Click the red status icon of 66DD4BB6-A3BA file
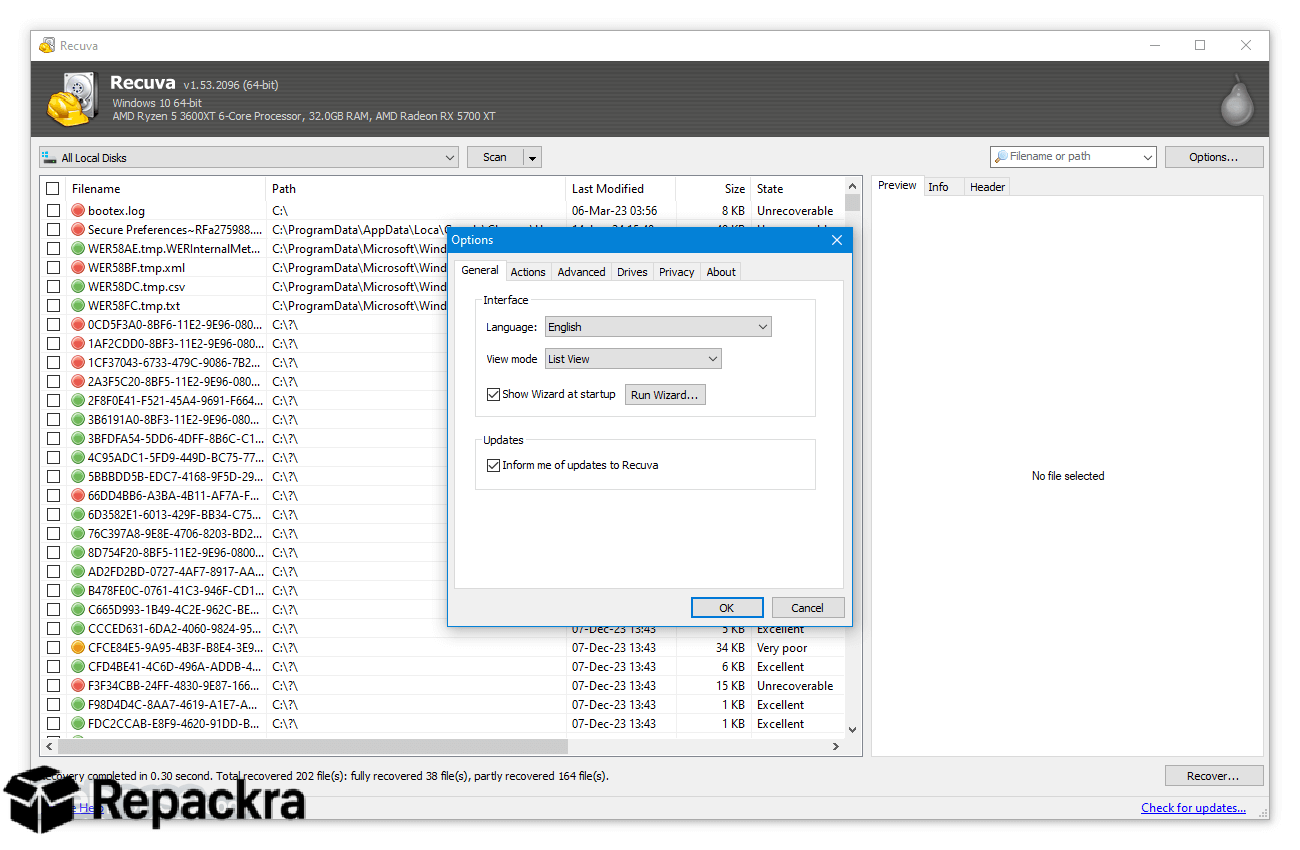Viewport: 1300px width, 850px height. click(x=78, y=496)
